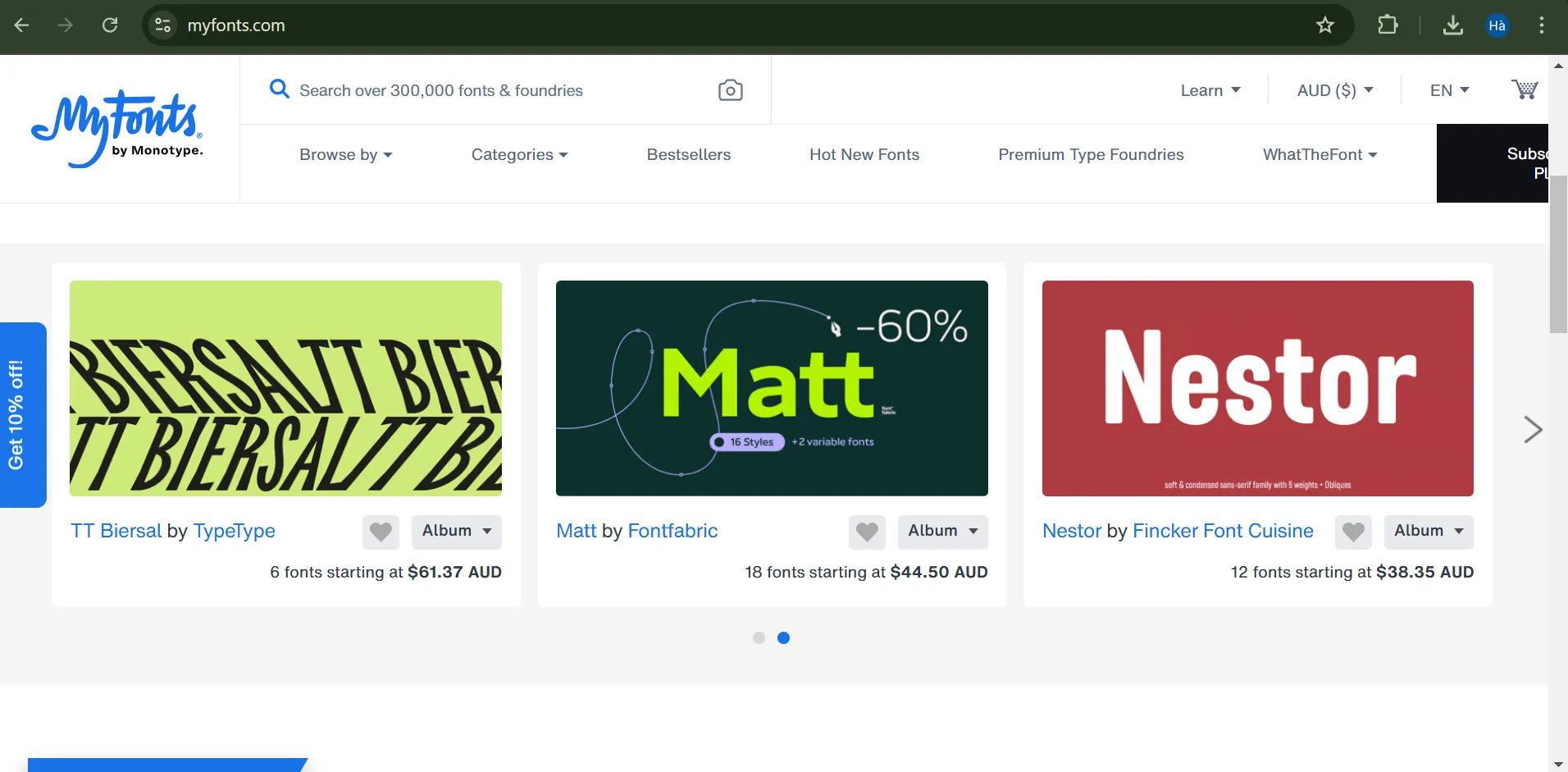The image size is (1568, 772).
Task: Click the browser back arrow
Action: [x=22, y=25]
